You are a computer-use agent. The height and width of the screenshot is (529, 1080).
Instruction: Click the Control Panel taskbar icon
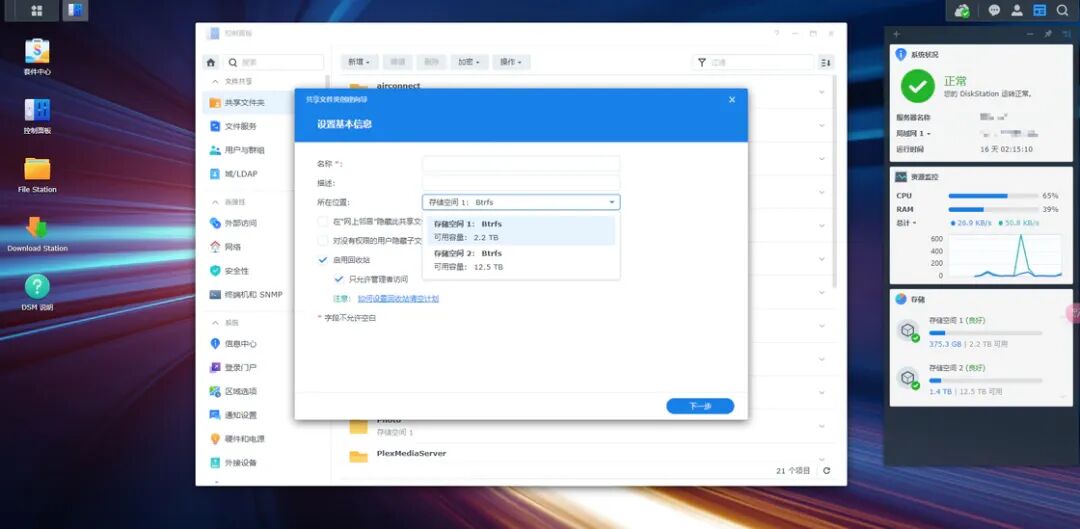coord(75,10)
